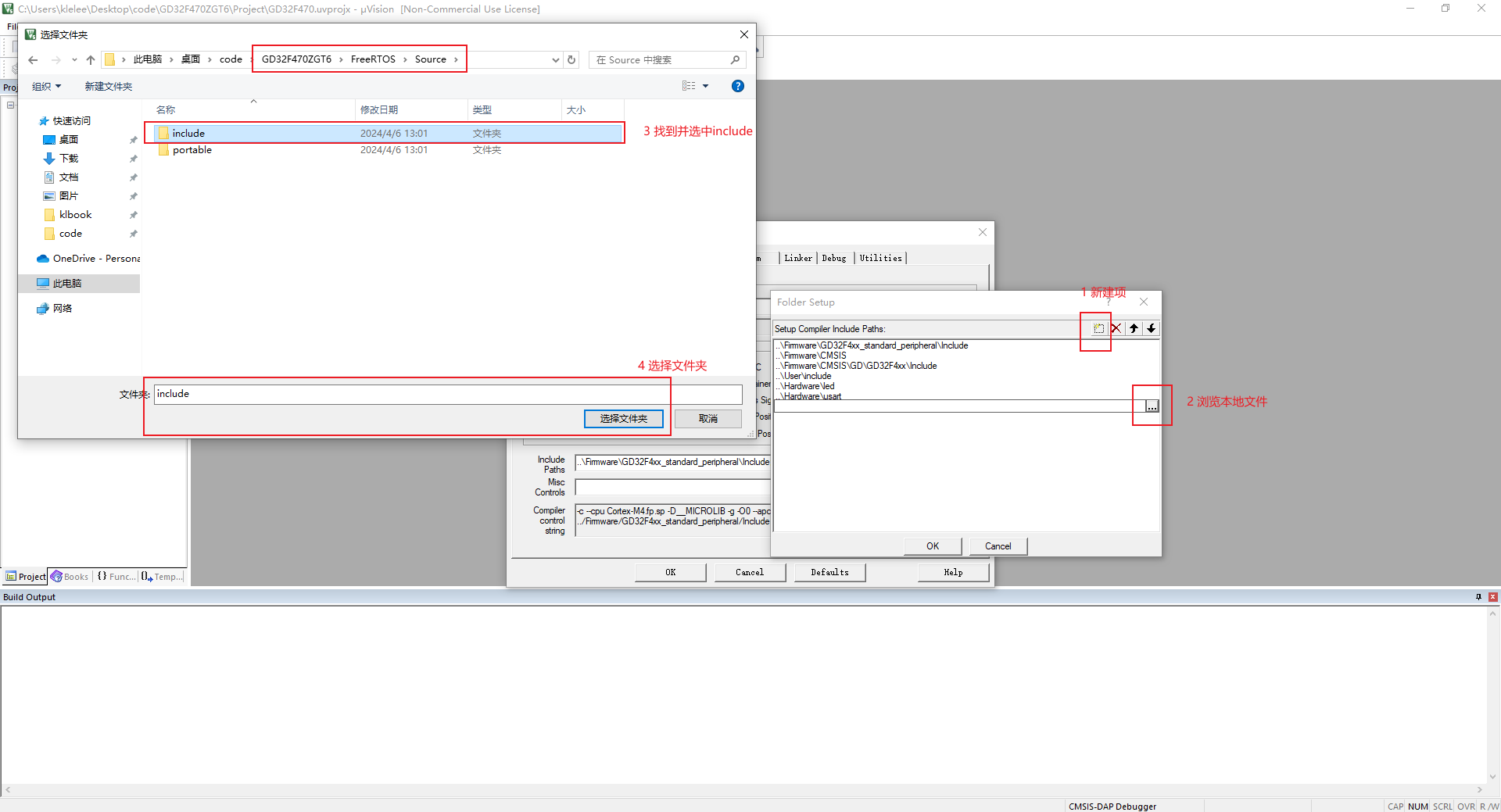Open the 组织 dropdown menu
The image size is (1501, 812).
(46, 87)
